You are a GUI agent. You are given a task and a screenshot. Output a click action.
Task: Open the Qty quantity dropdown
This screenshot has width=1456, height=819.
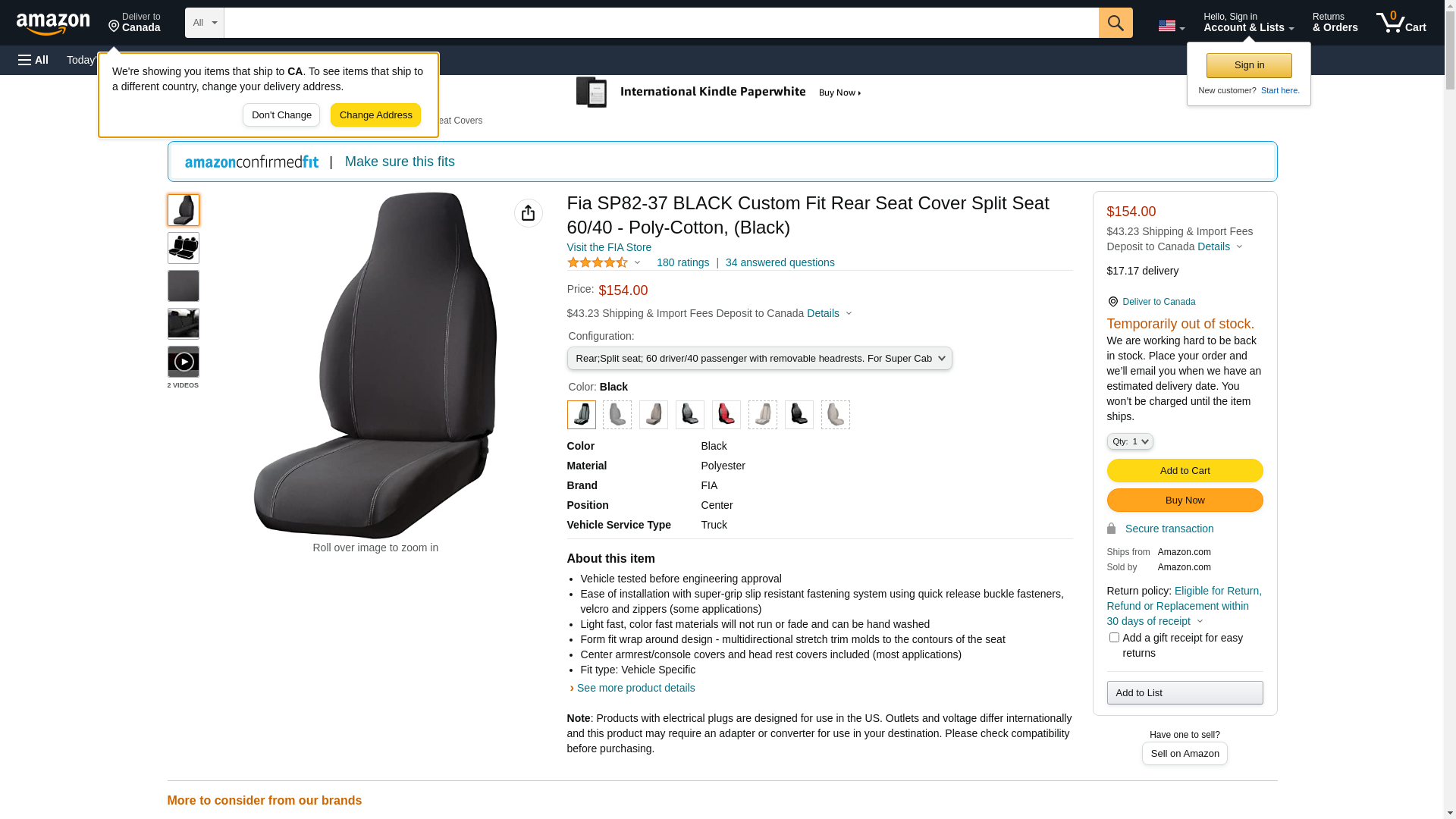(x=1129, y=441)
